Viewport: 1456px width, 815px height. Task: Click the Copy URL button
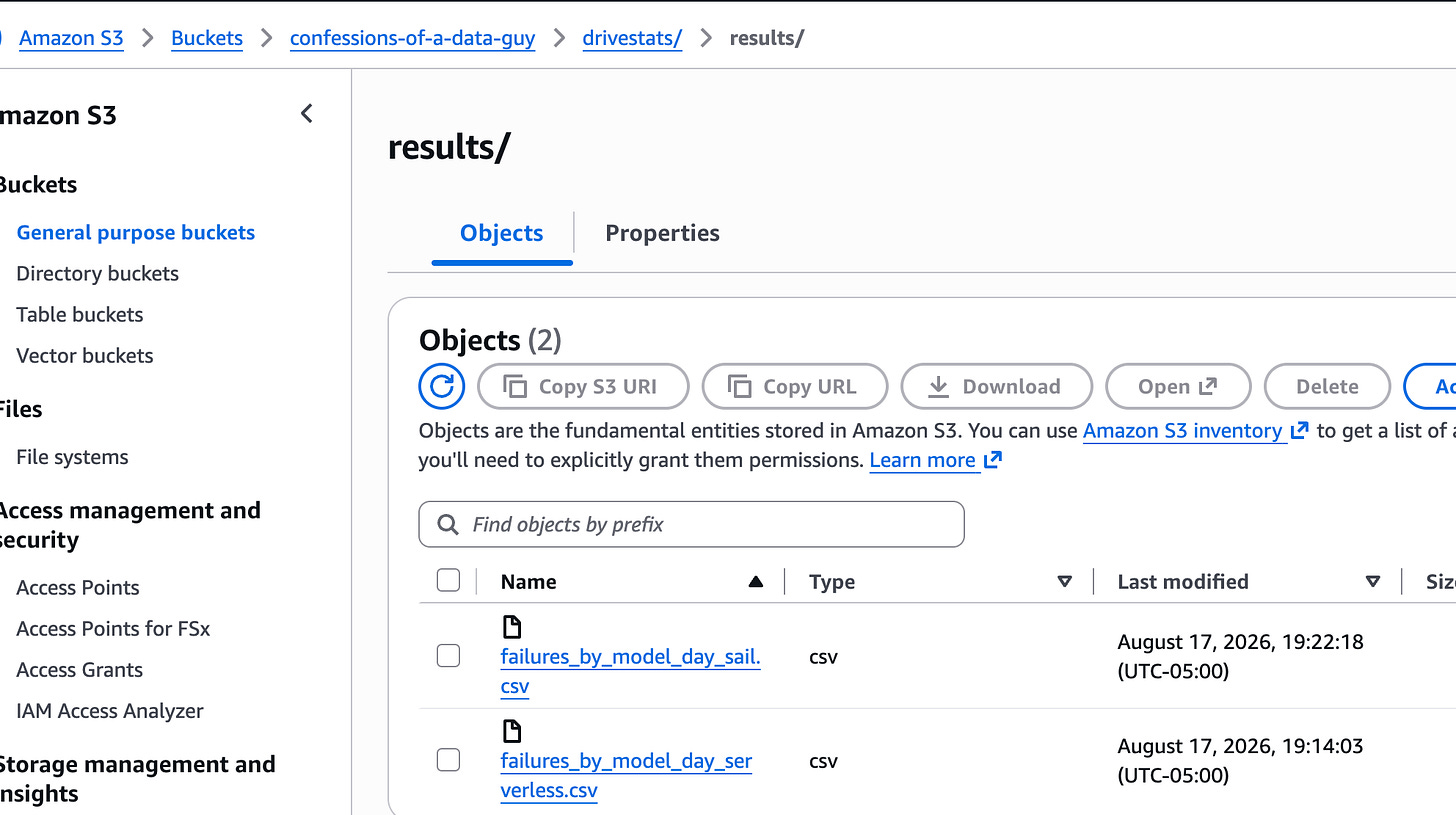click(795, 386)
